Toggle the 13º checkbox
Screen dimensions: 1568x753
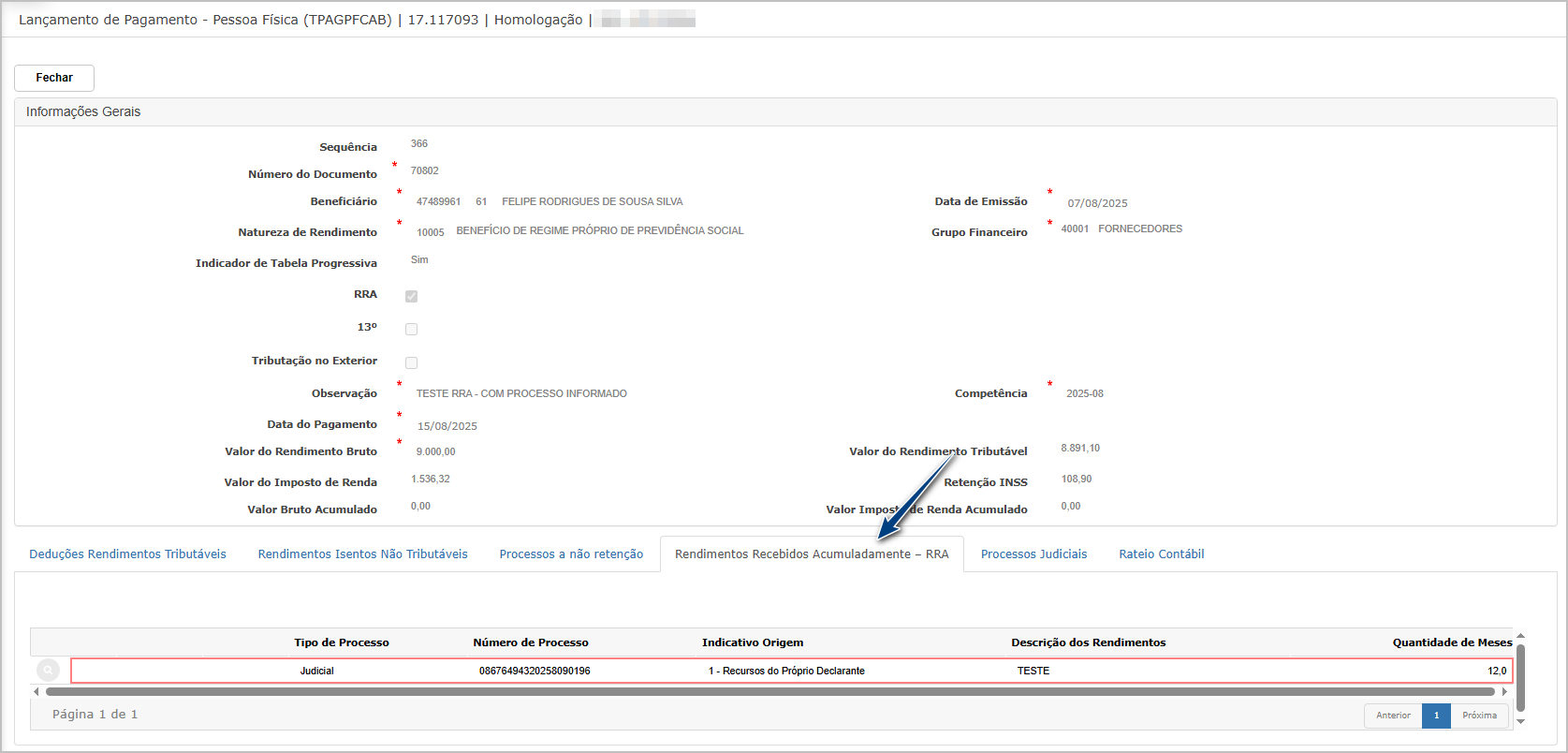[x=411, y=329]
